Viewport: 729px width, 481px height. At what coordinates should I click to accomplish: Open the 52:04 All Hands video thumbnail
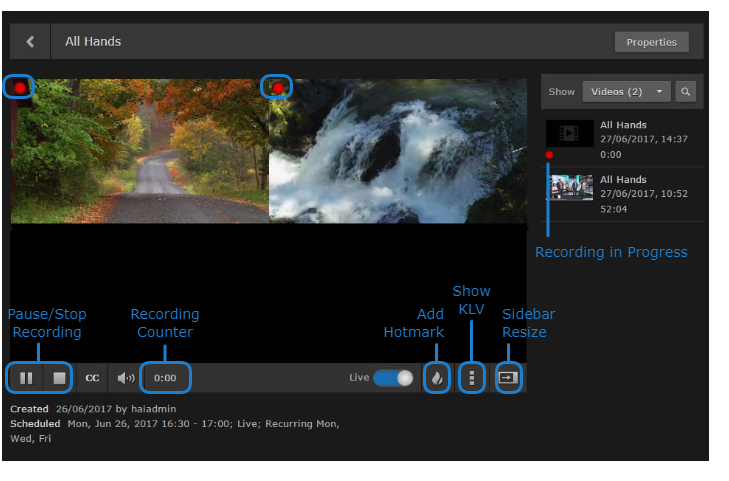click(570, 187)
